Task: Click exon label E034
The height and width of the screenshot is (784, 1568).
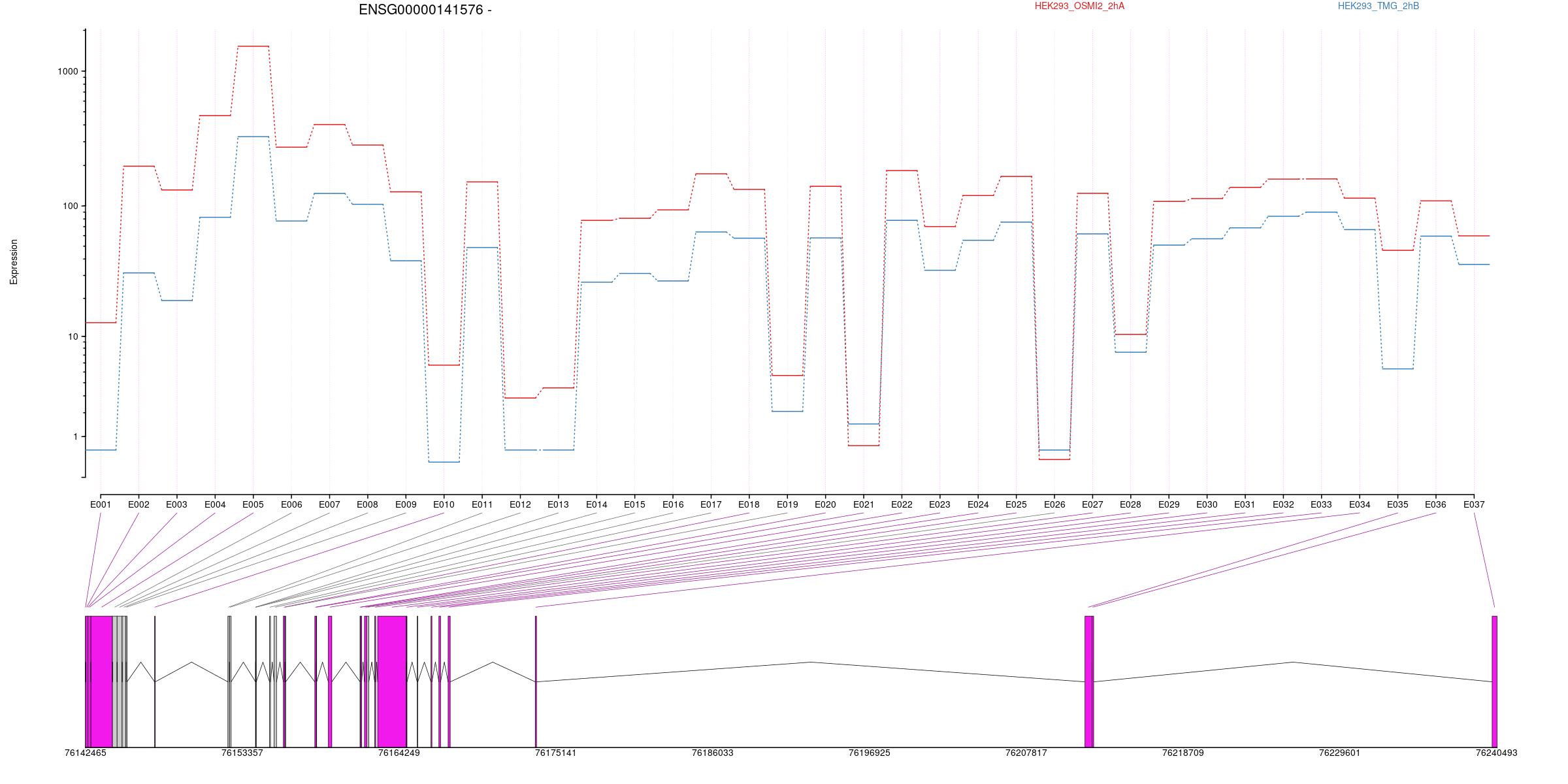Action: pyautogui.click(x=1360, y=505)
